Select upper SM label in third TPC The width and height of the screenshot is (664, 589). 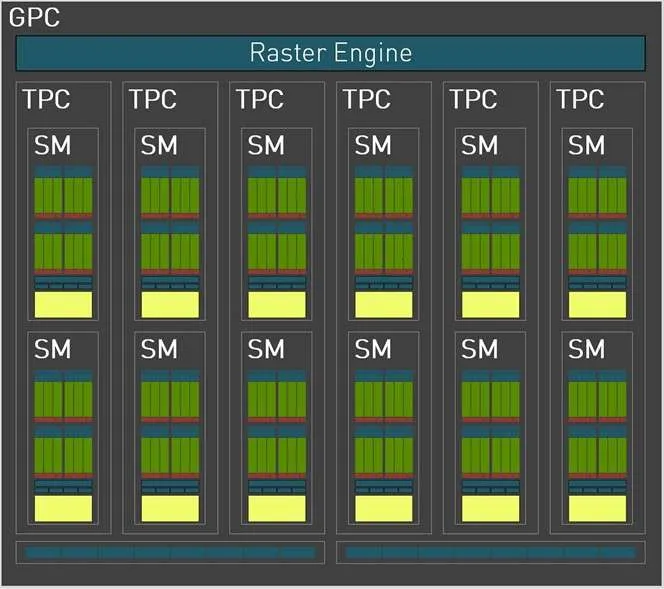tap(266, 145)
